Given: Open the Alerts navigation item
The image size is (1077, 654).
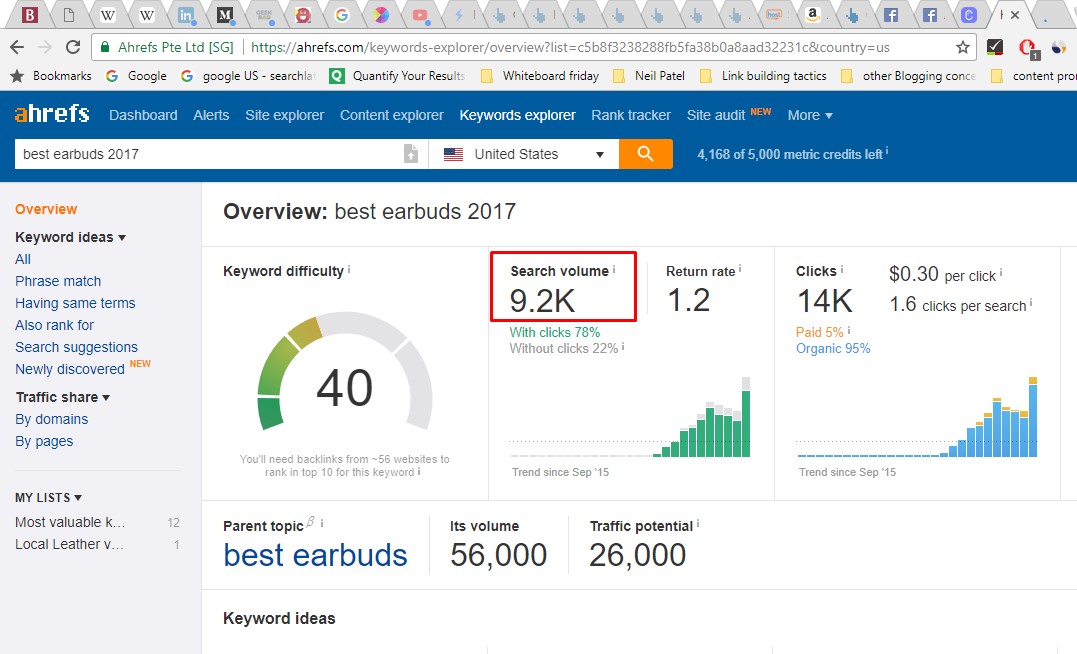Looking at the screenshot, I should tap(211, 115).
